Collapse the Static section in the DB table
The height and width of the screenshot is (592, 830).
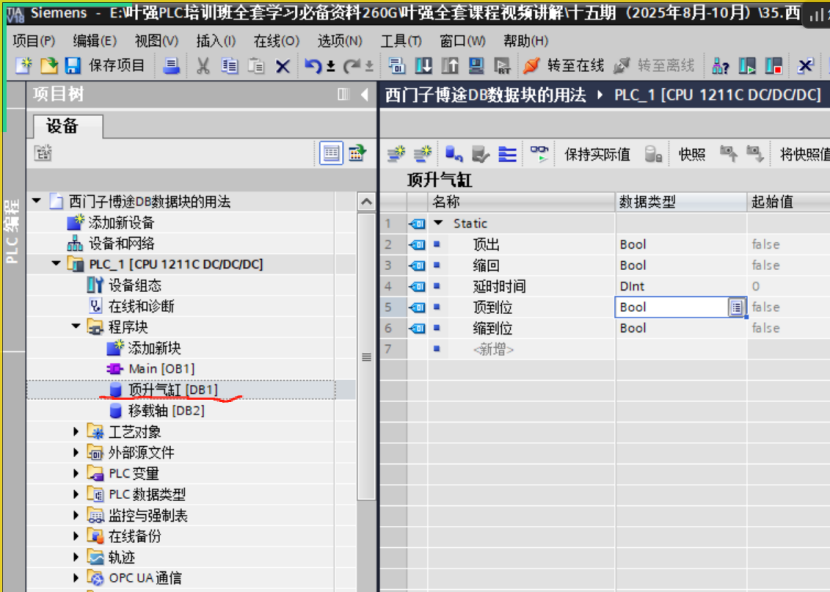(438, 223)
